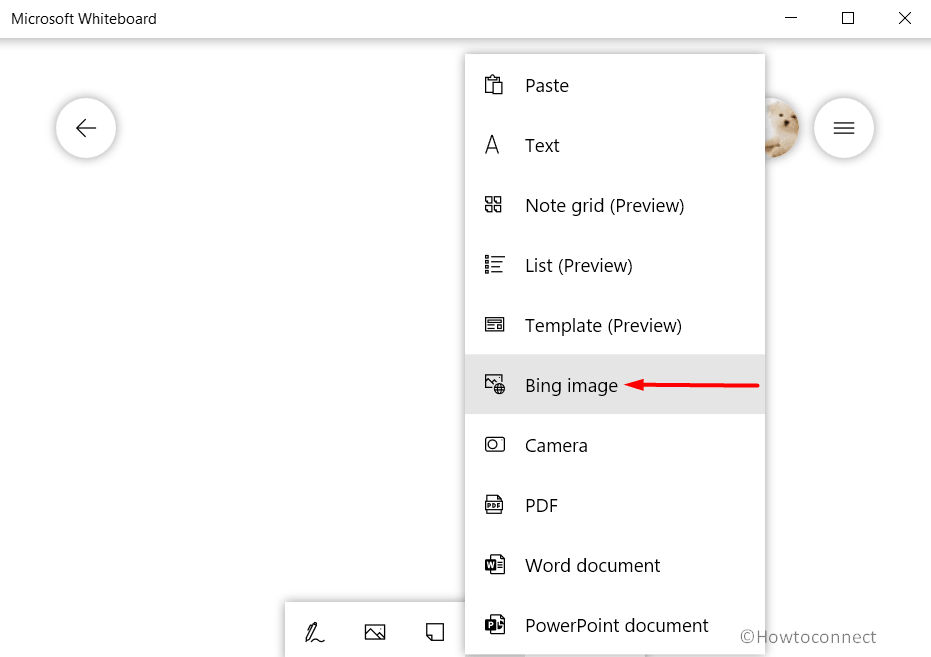The height and width of the screenshot is (657, 931).
Task: Open the hamburger settings menu
Action: point(843,128)
